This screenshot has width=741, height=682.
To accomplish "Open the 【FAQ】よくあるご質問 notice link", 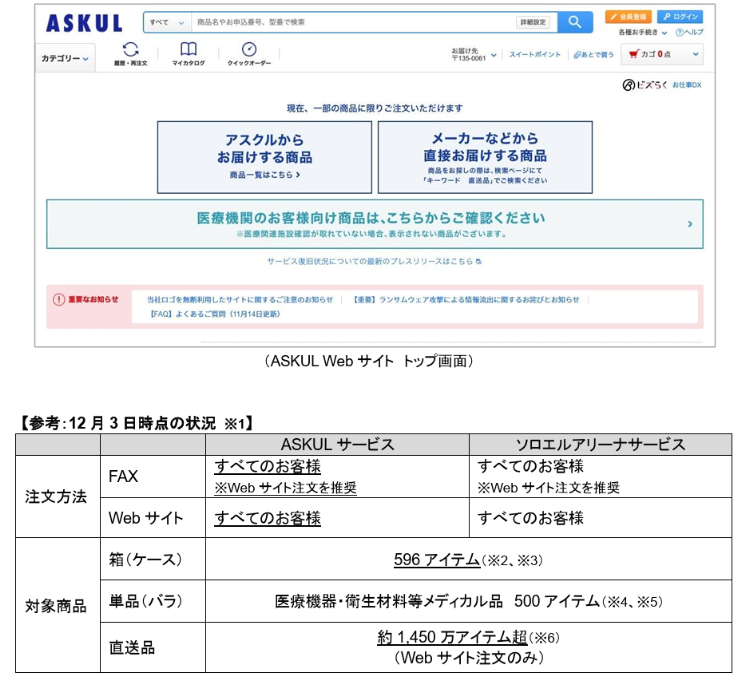I will point(214,313).
